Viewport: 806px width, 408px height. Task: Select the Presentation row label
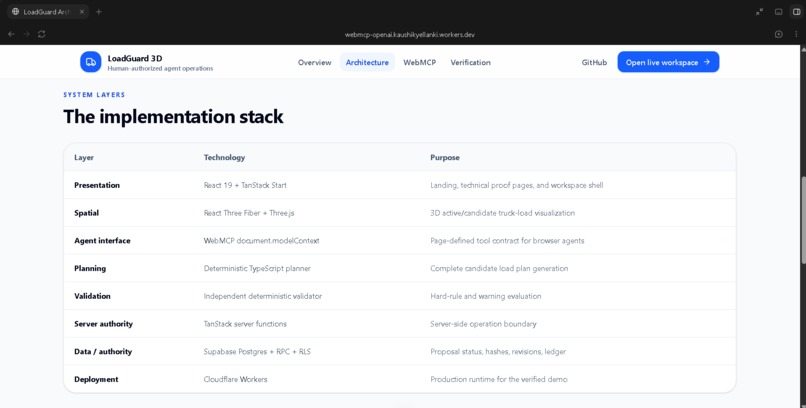coord(97,185)
